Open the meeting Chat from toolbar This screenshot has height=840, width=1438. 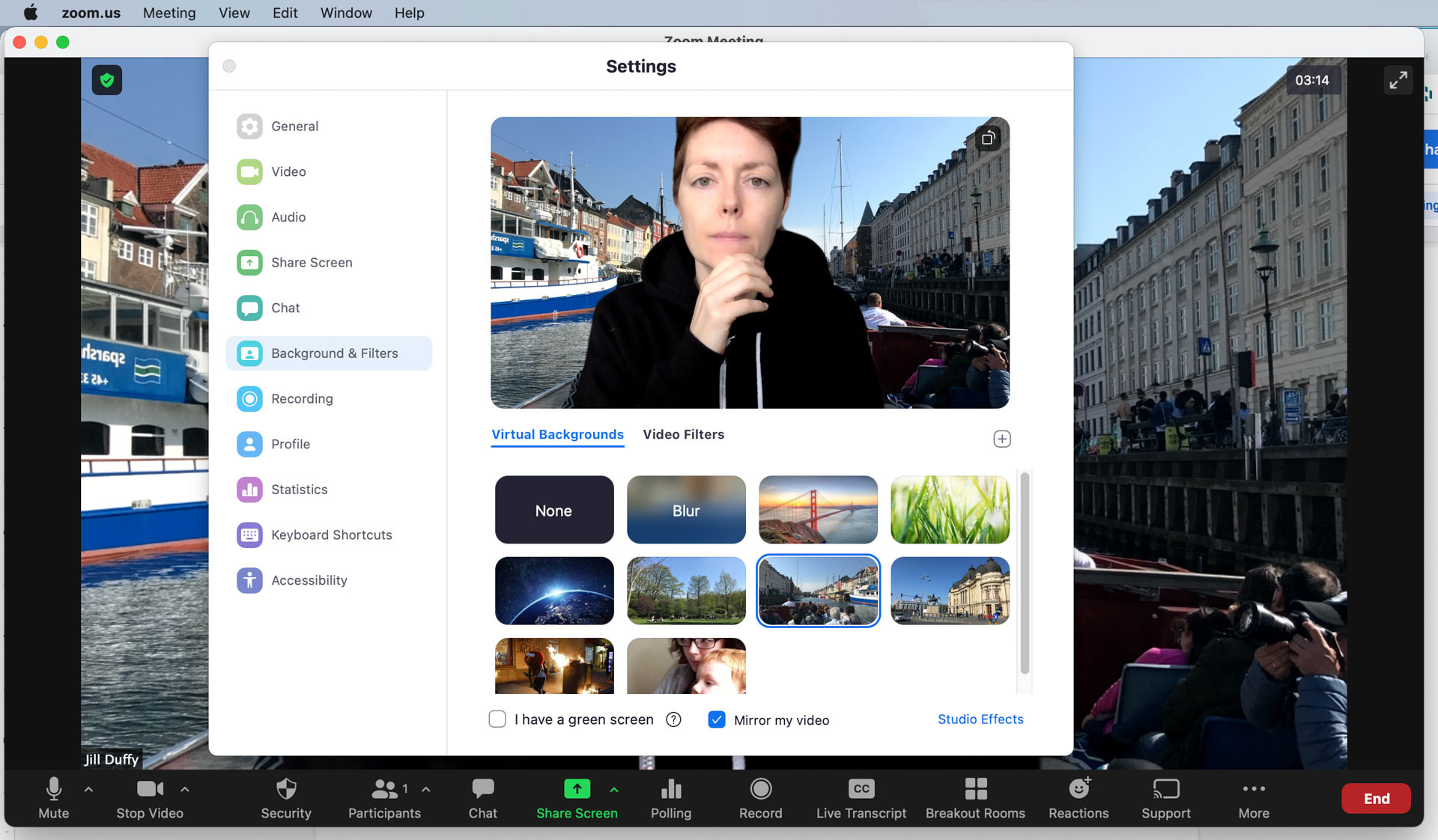(x=483, y=798)
